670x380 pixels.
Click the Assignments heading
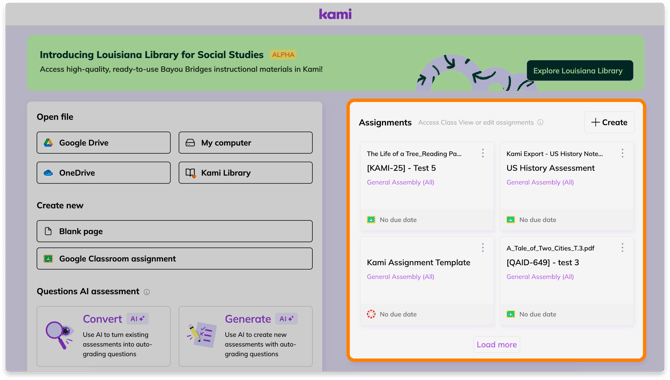[385, 123]
